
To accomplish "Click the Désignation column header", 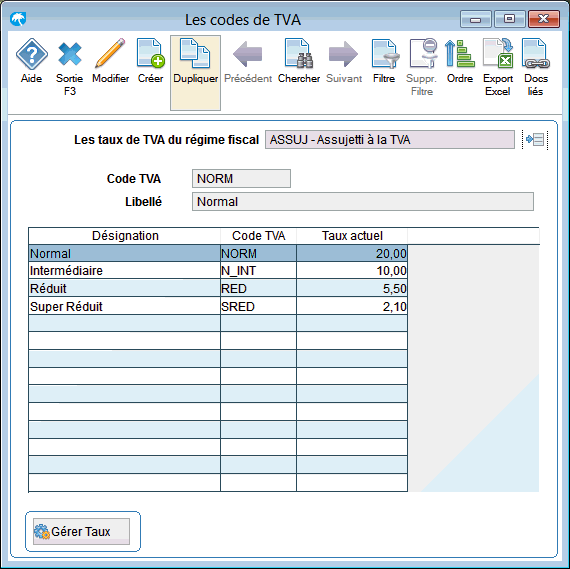I will [125, 236].
